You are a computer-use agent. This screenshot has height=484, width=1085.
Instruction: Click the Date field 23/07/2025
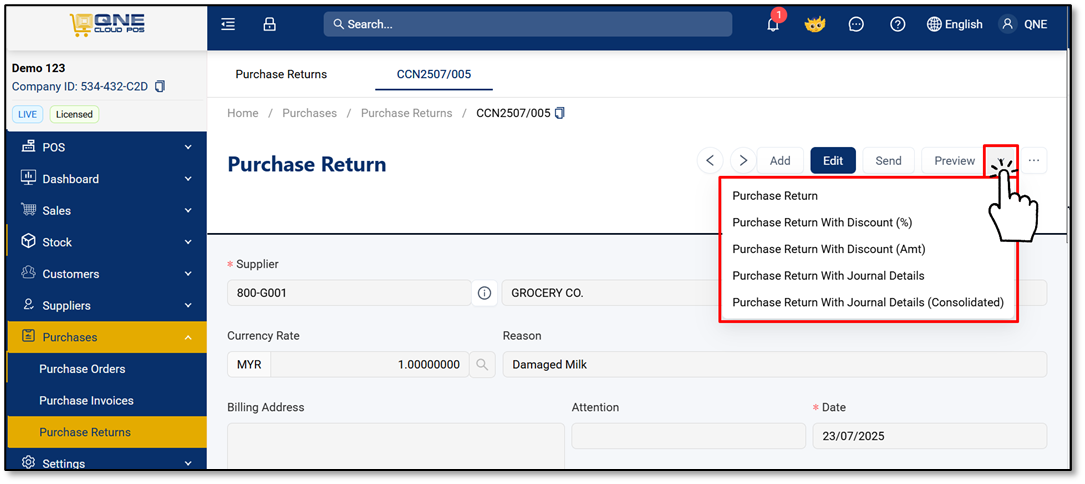click(x=929, y=436)
